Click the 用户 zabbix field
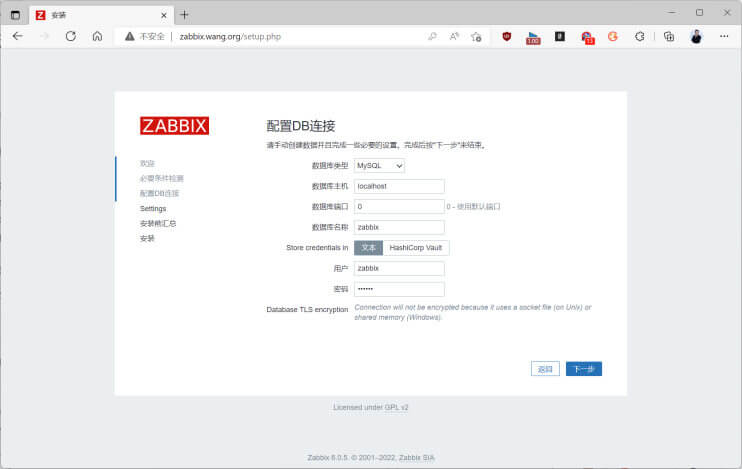Viewport: 742px width, 469px height. pos(399,268)
